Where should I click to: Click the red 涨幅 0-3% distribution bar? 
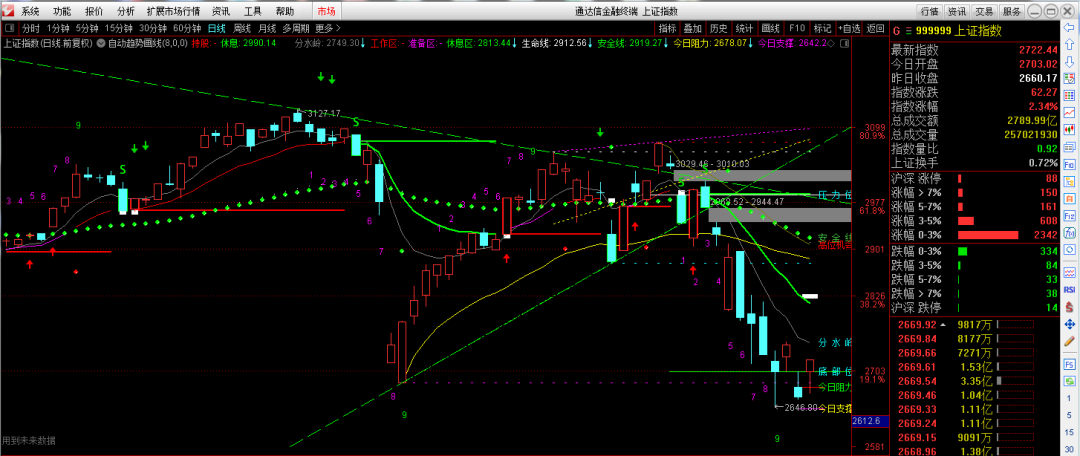(991, 235)
